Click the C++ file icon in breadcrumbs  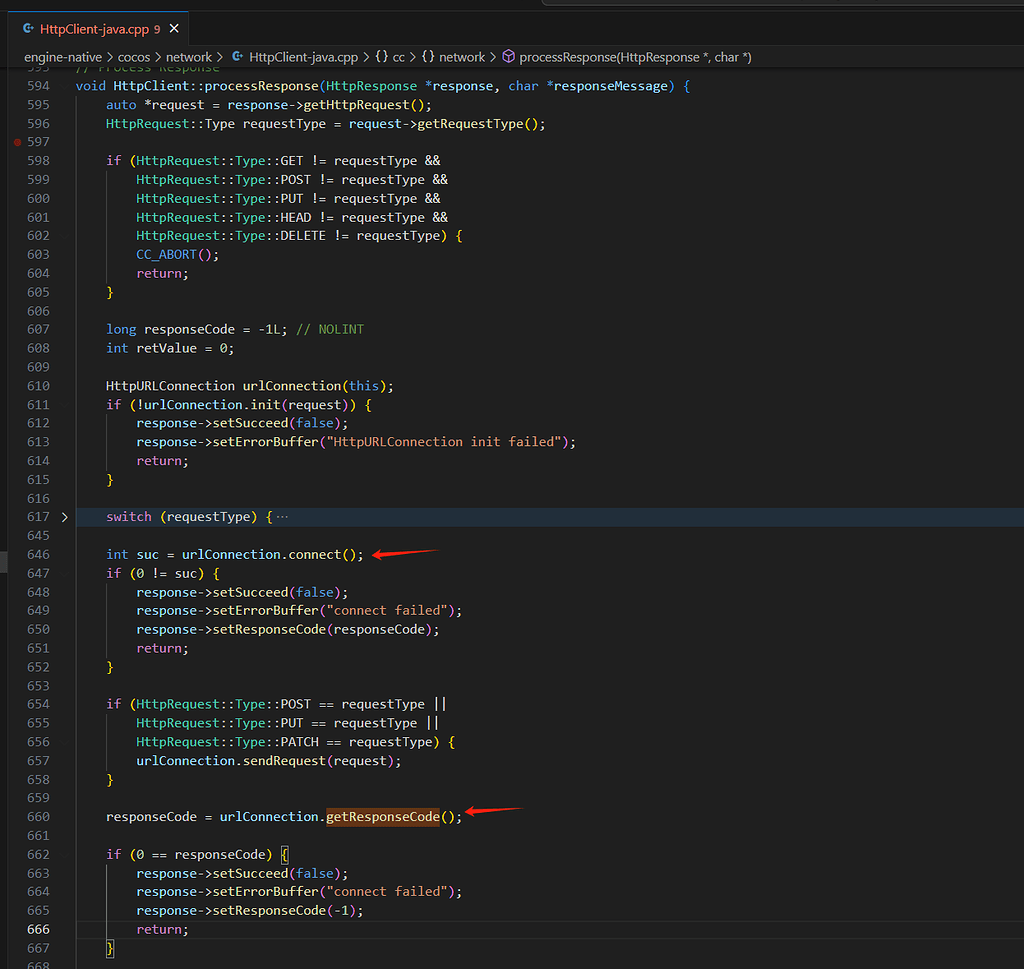pos(238,57)
